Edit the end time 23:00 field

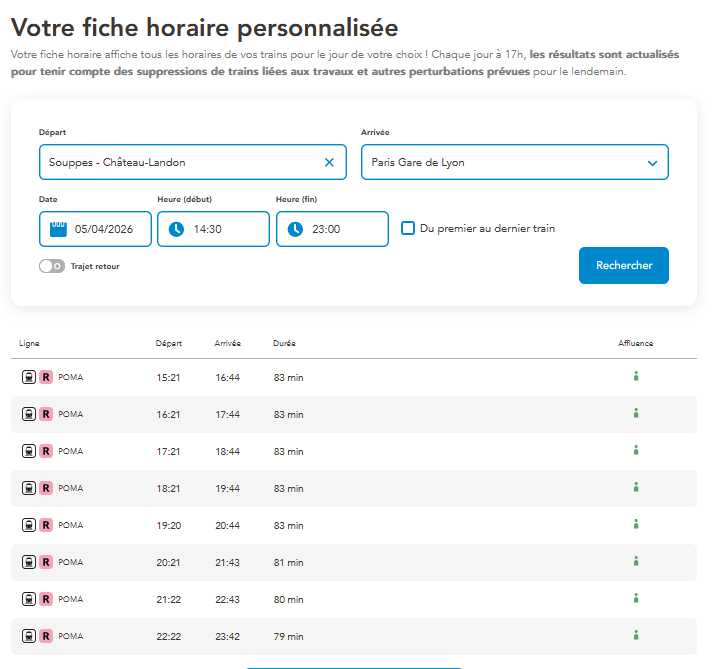point(332,229)
